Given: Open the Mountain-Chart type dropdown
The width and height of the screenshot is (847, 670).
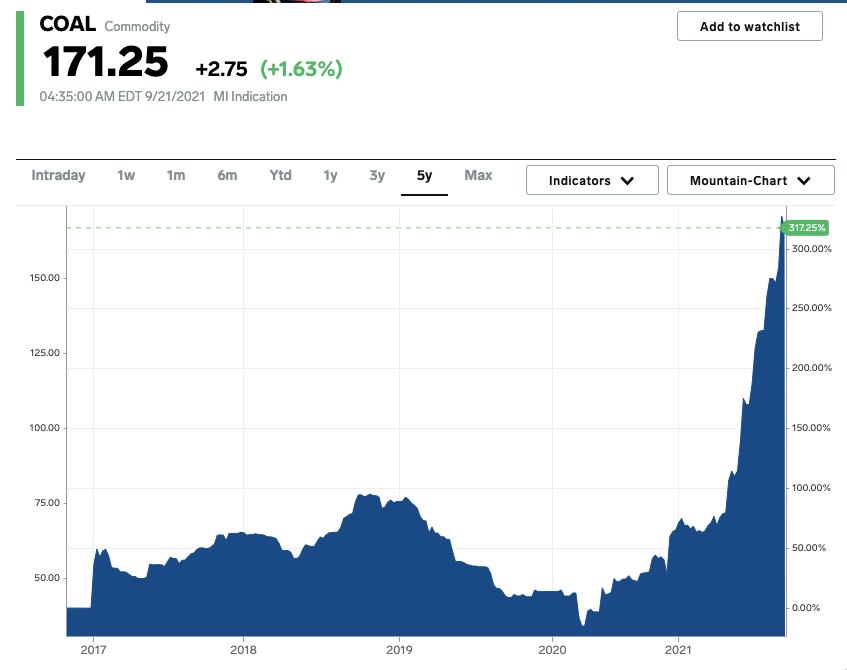Looking at the screenshot, I should pos(750,180).
